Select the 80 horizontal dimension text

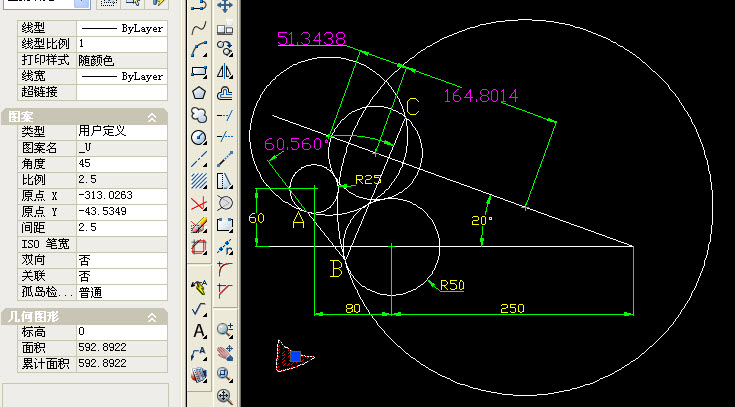click(352, 308)
